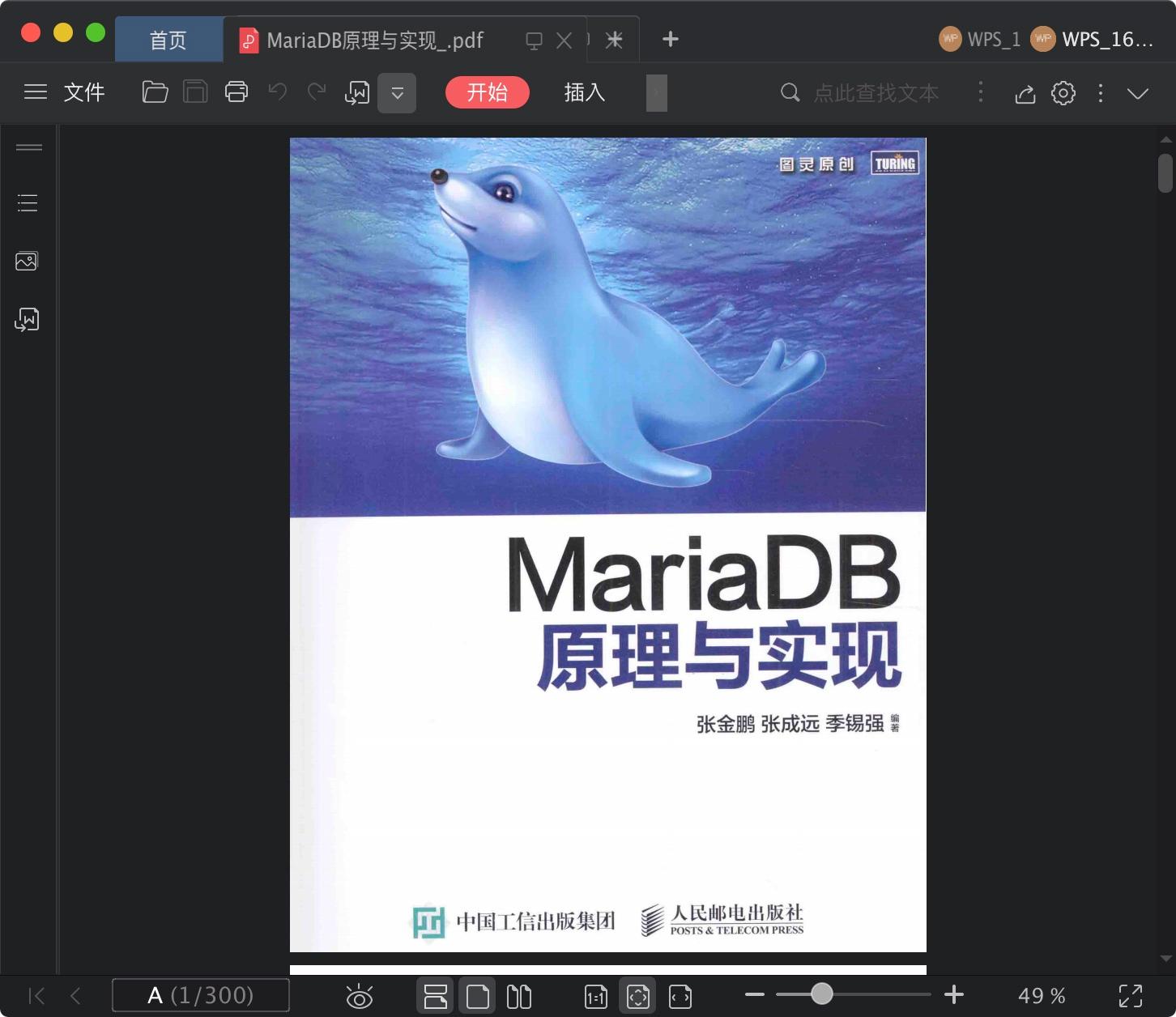
Task: Enter fullscreen mode icon
Action: (1131, 996)
